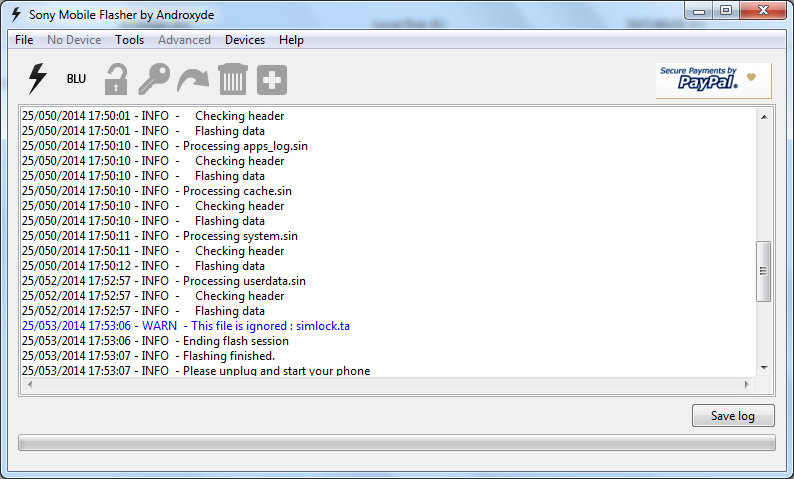Click log line 'Please unplug and start your phone'
Screen dimensions: 794x479
(x=196, y=370)
